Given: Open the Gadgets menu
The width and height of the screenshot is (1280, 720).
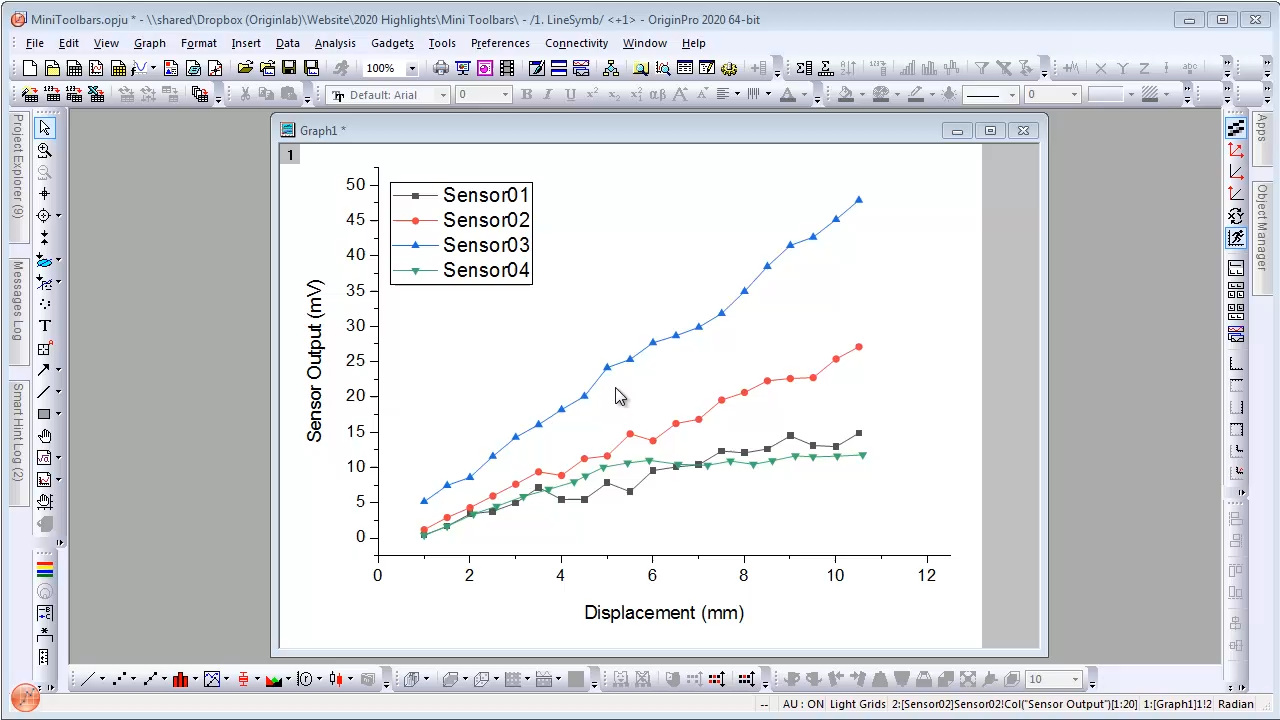Looking at the screenshot, I should 392,43.
